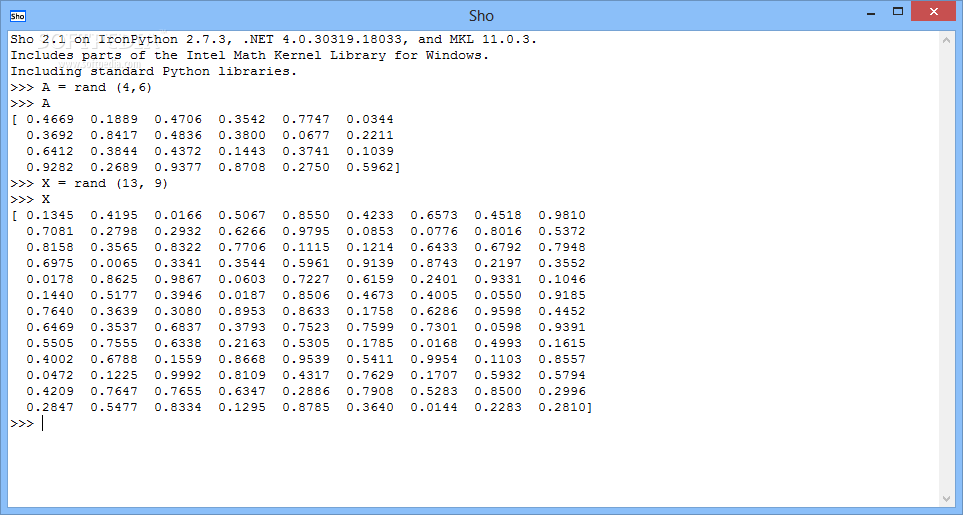Click the value 0.8322 in matrix X
The width and height of the screenshot is (963, 515).
click(x=178, y=247)
